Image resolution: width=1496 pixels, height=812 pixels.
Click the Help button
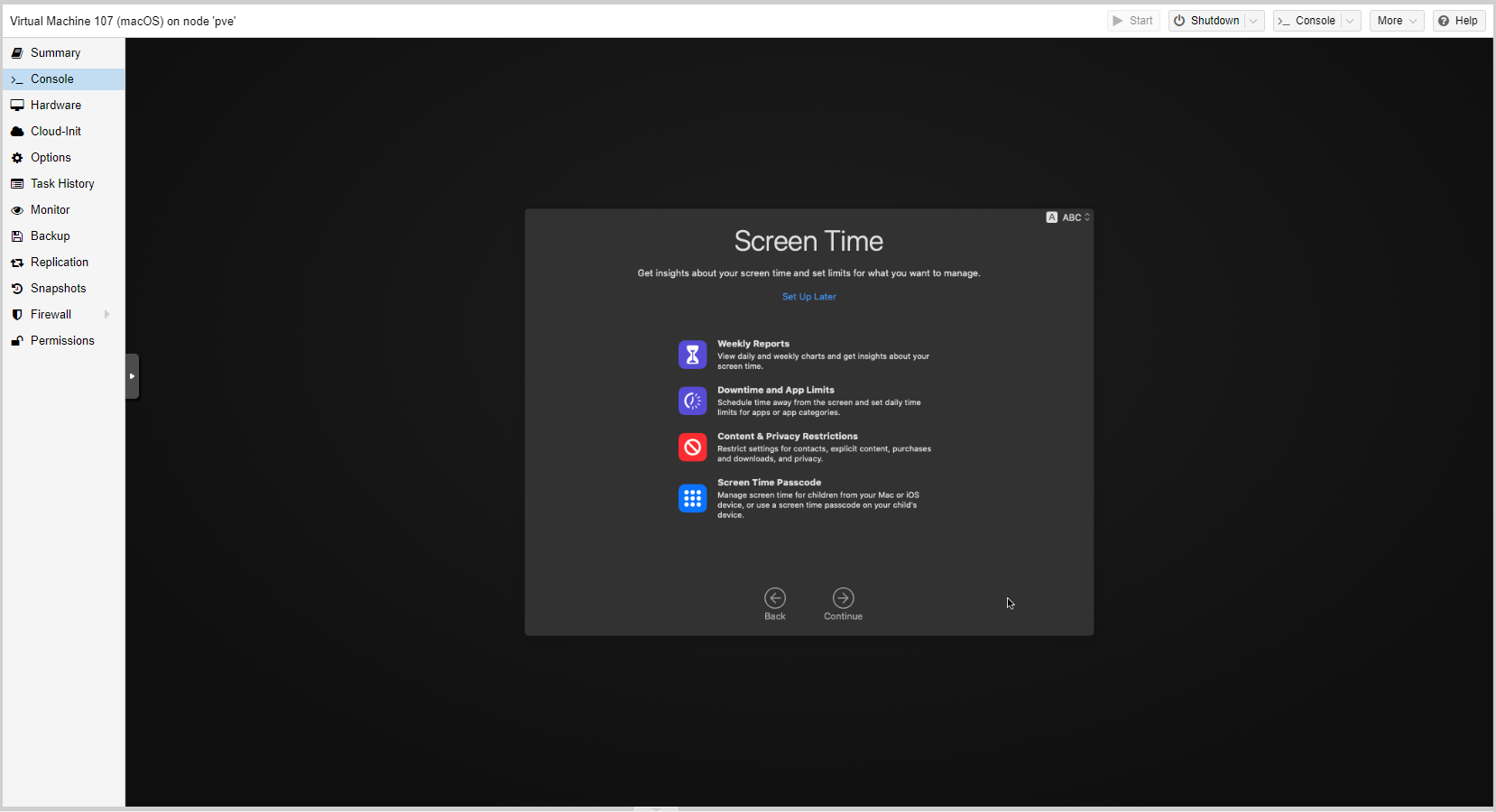[1459, 21]
